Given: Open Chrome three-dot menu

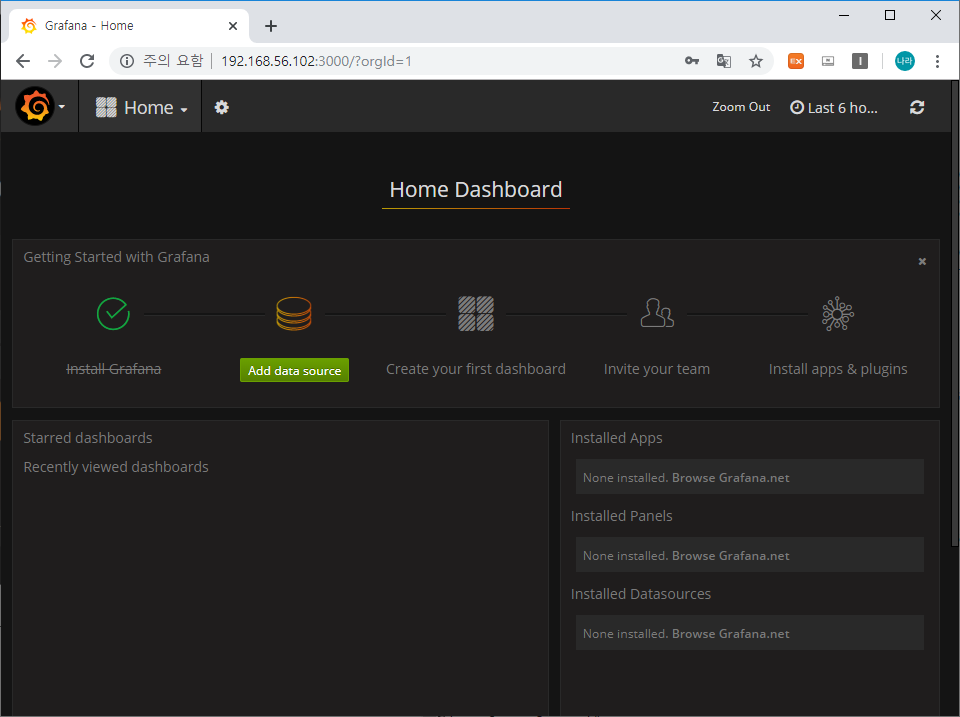Looking at the screenshot, I should click(x=937, y=61).
